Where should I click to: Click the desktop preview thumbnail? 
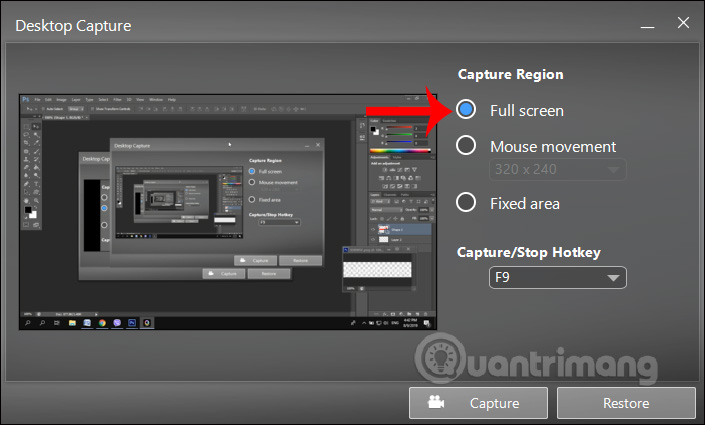pos(228,212)
